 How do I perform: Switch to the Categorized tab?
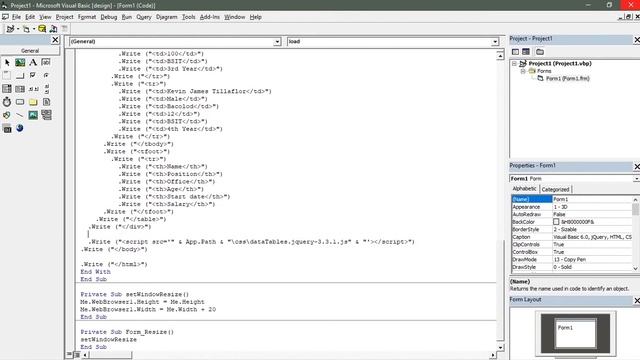coord(555,189)
